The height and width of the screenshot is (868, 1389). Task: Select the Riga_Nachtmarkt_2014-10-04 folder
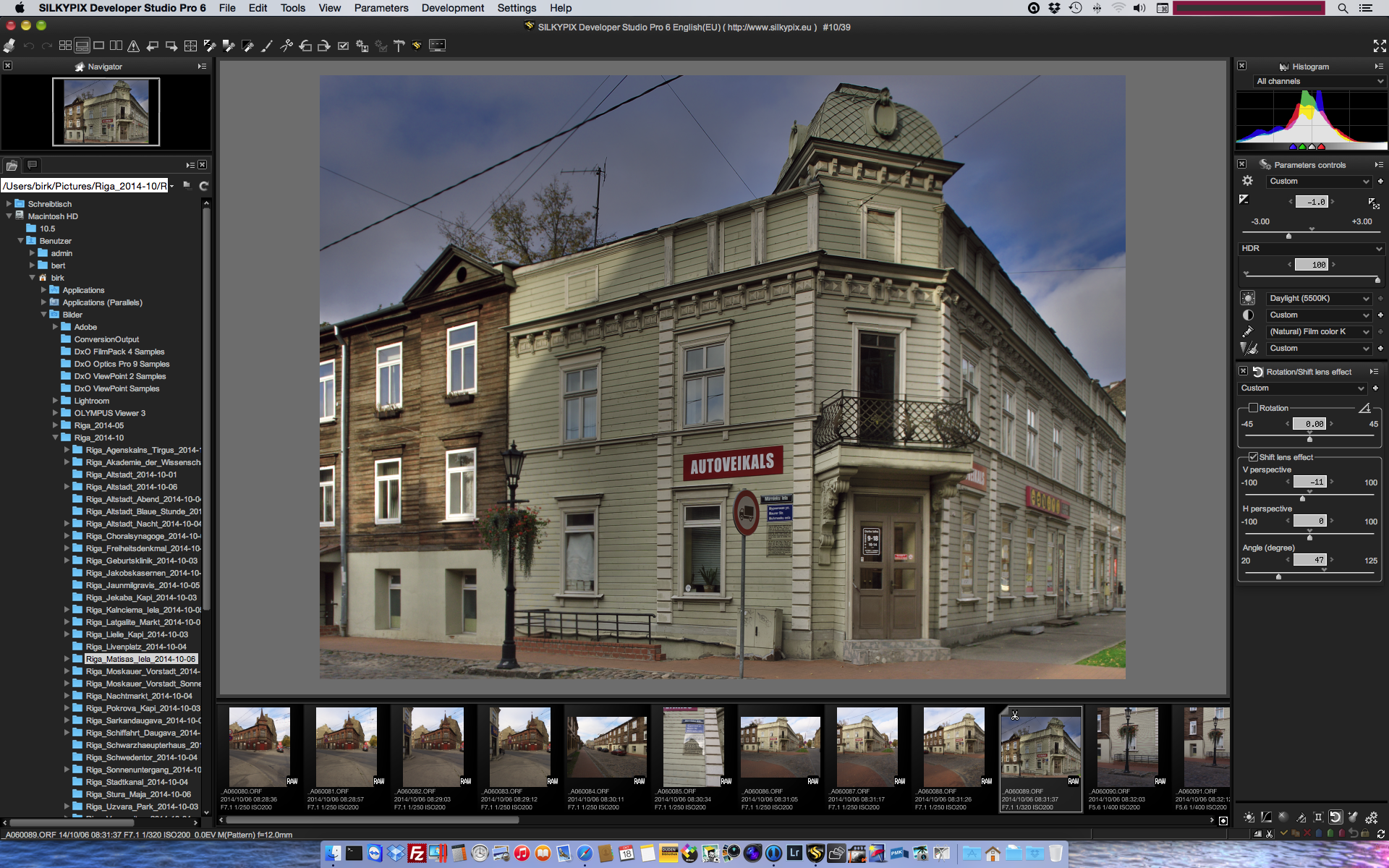click(138, 696)
